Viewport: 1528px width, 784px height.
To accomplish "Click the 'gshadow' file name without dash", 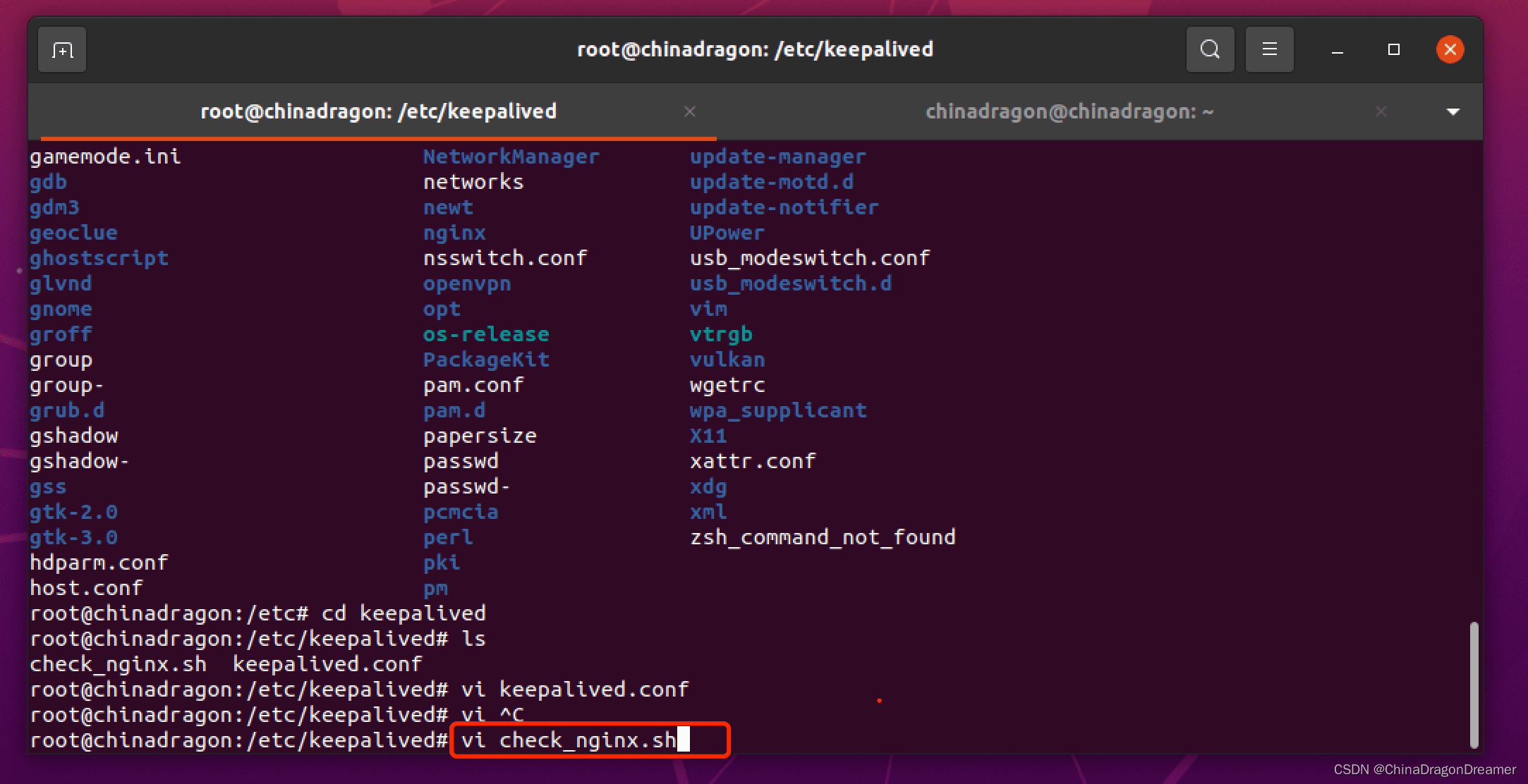I will point(73,436).
